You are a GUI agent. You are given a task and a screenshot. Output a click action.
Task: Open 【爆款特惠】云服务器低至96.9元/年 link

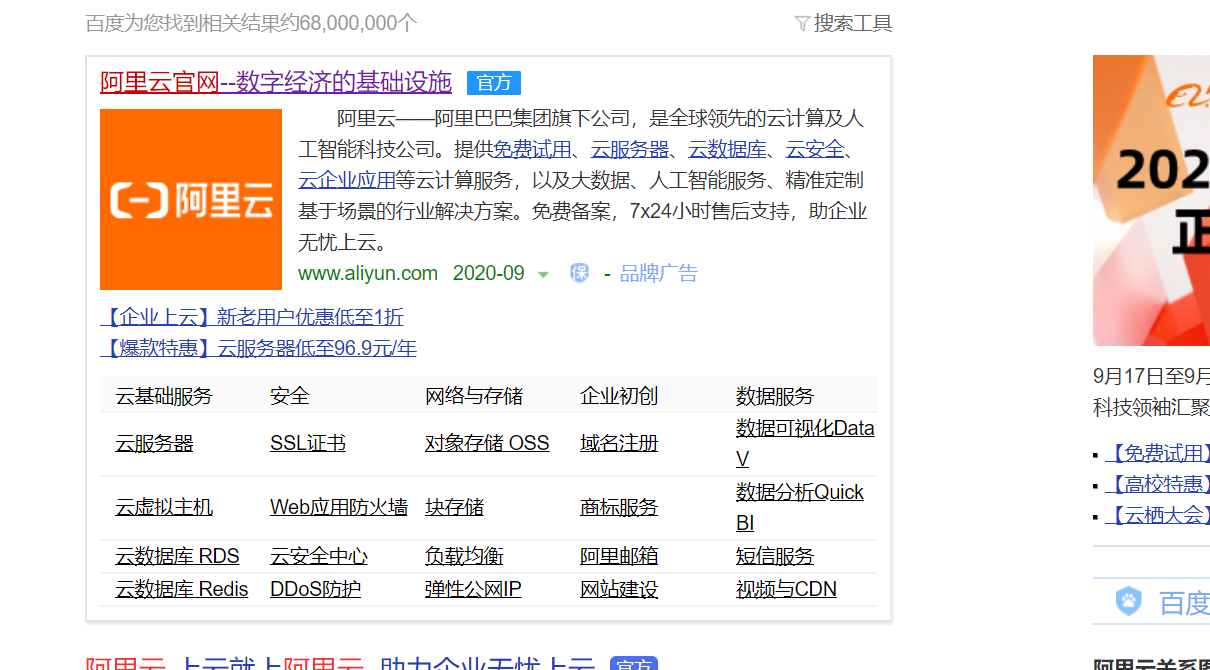(258, 348)
